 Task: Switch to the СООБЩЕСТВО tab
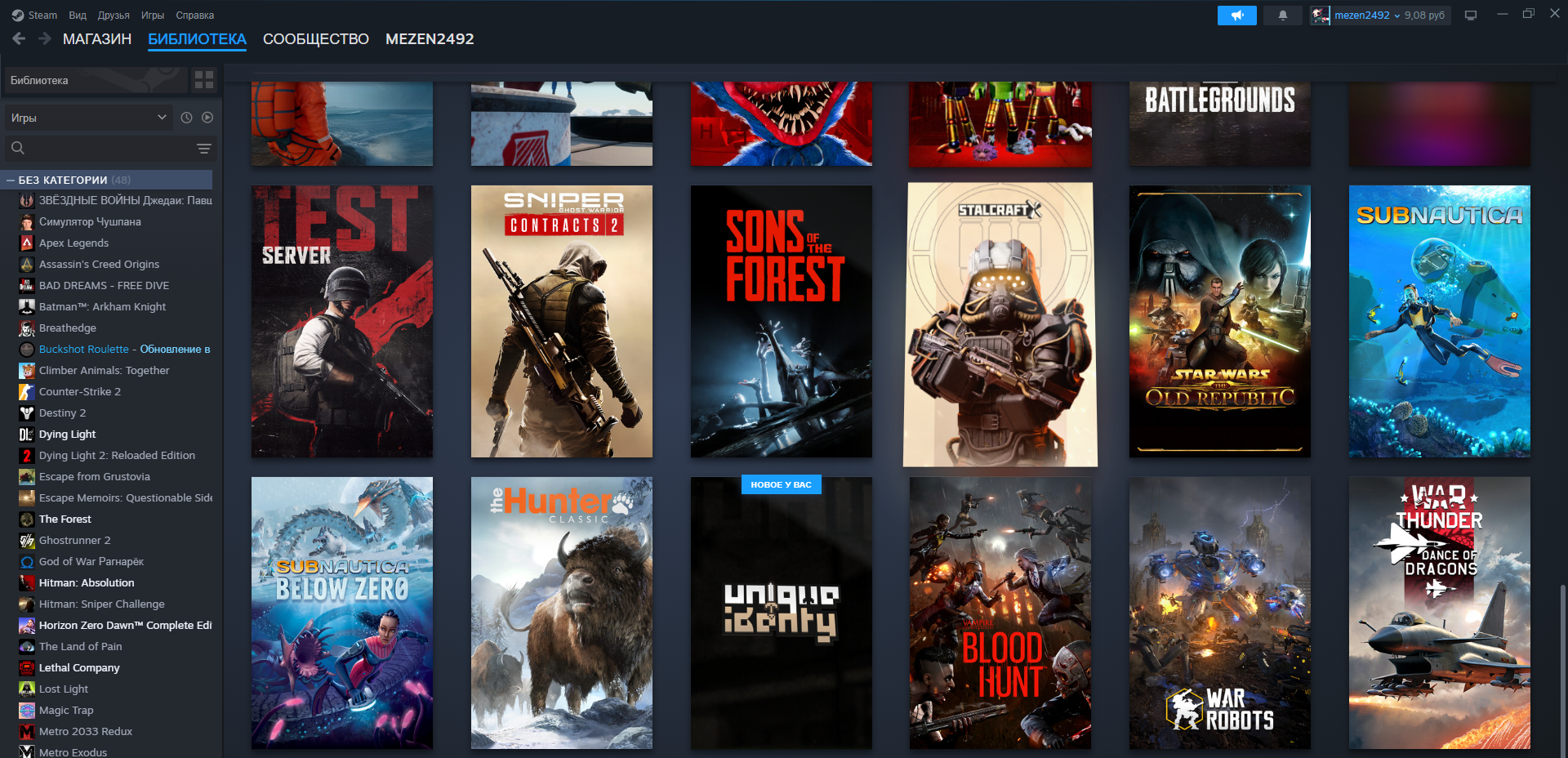tap(316, 39)
